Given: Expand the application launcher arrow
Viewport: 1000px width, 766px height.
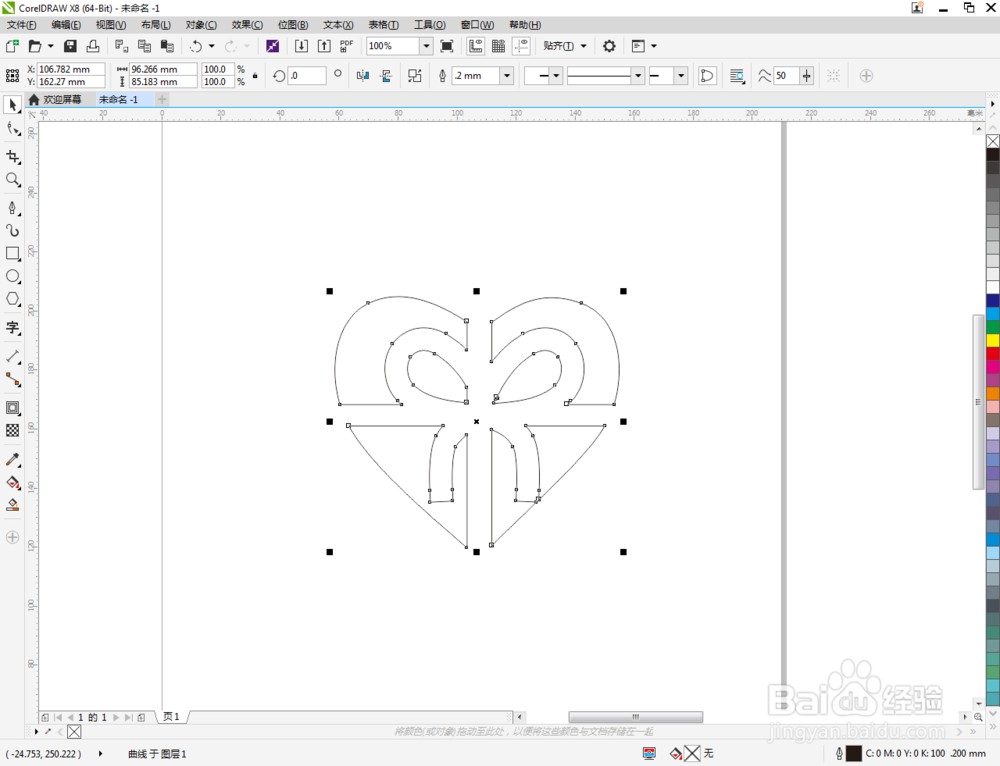Looking at the screenshot, I should pos(654,46).
